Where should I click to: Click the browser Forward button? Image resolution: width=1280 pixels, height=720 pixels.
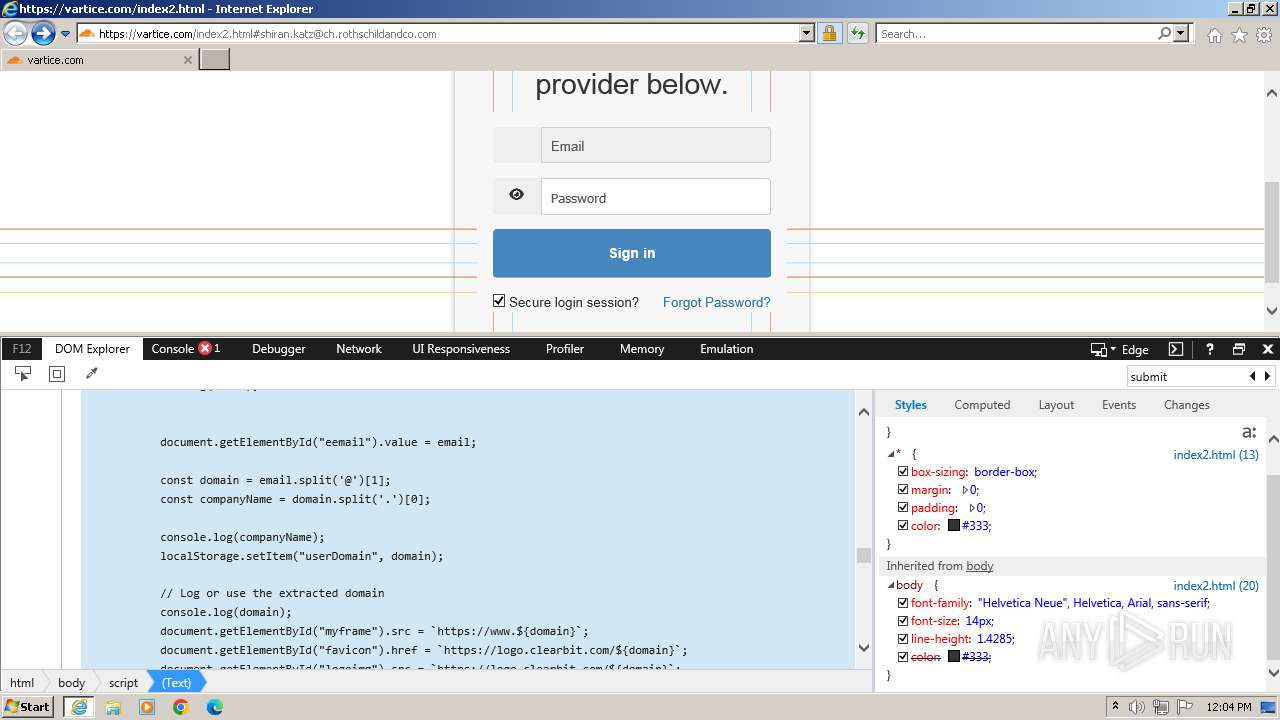43,34
